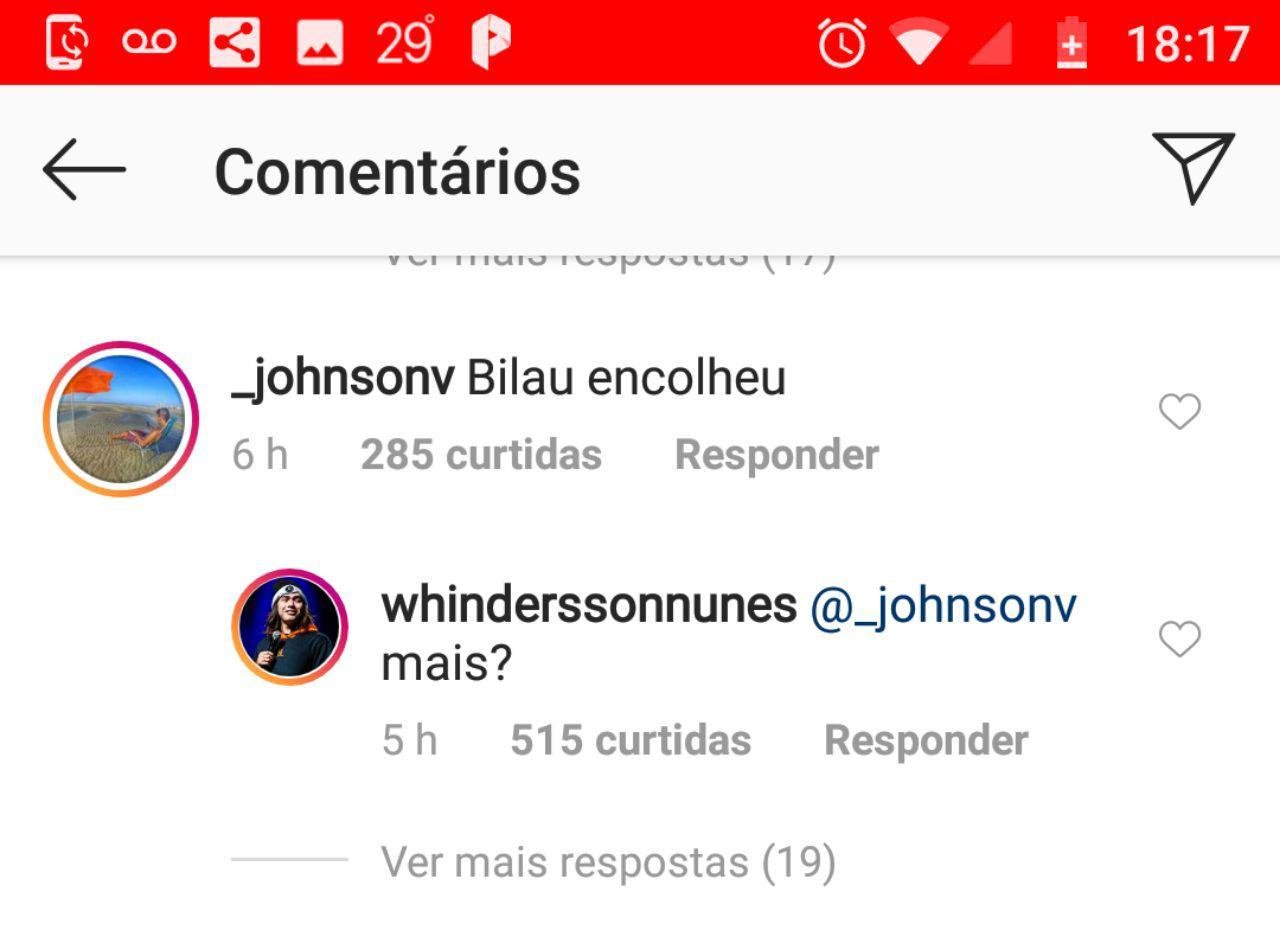The width and height of the screenshot is (1280, 943).
Task: Tap the alarm clock status icon
Action: coord(842,44)
